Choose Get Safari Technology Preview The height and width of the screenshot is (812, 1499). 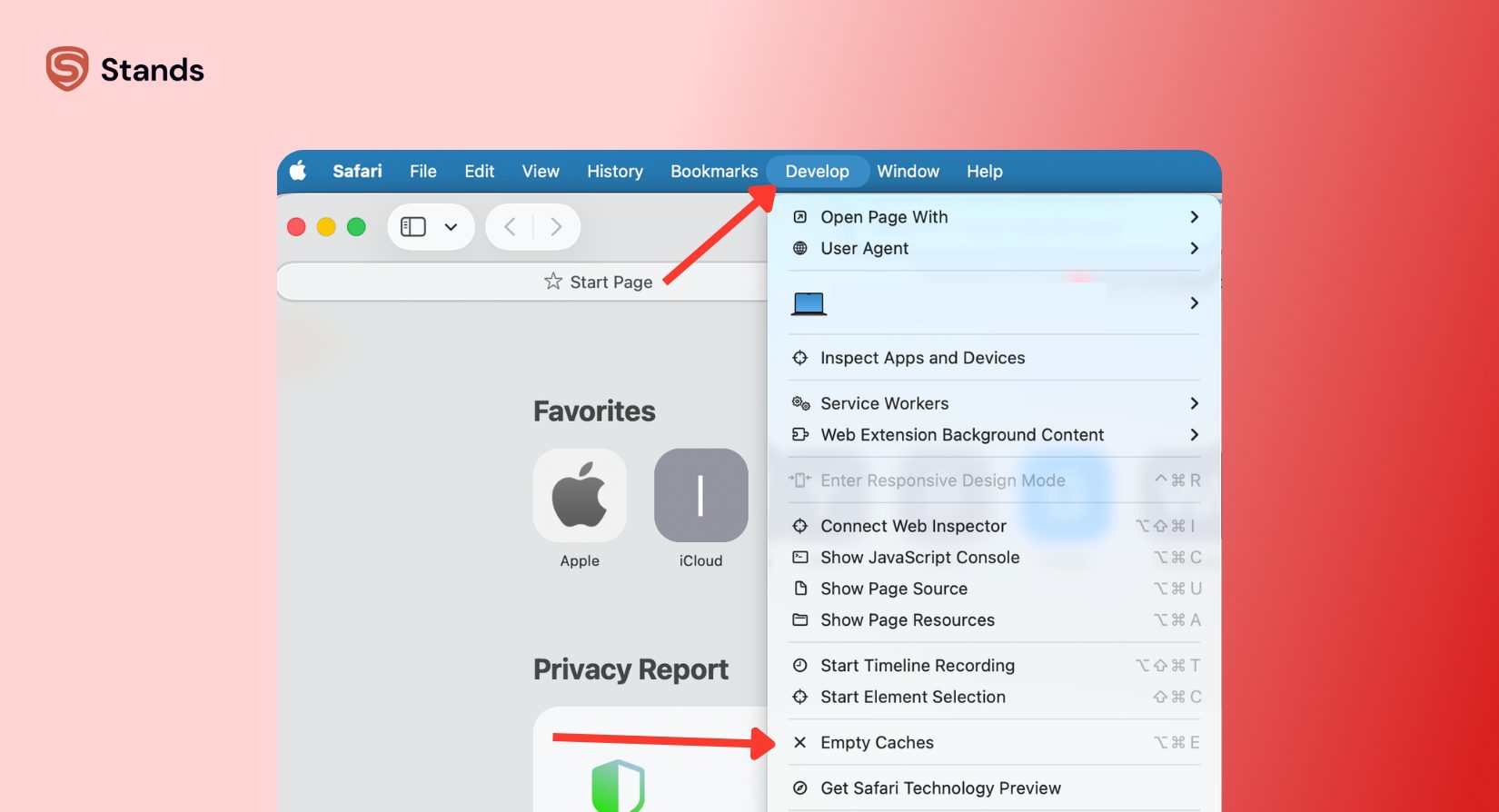(x=995, y=788)
